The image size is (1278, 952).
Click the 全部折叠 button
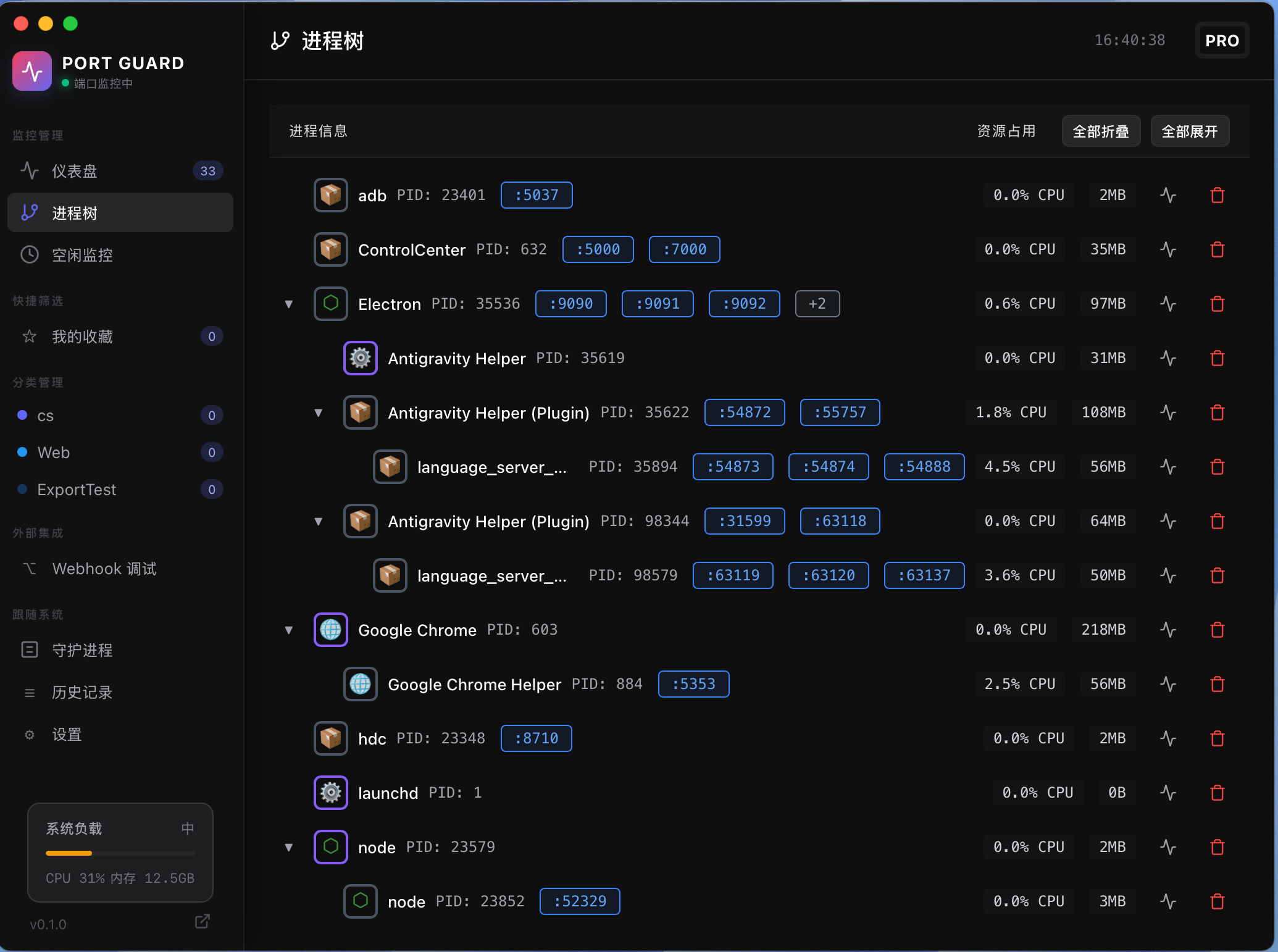[1101, 131]
